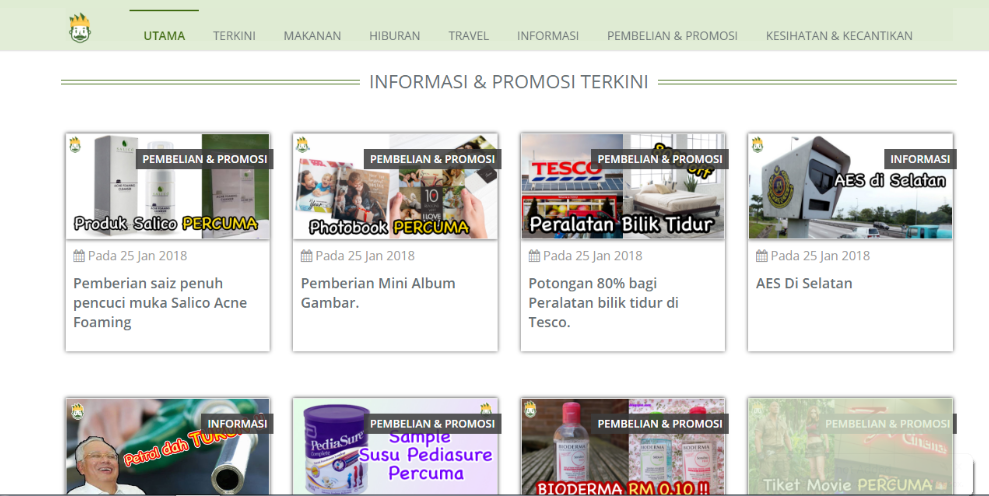Click small mascot watermark on Photobook thumbnail
This screenshot has height=496, width=989.
click(x=303, y=145)
